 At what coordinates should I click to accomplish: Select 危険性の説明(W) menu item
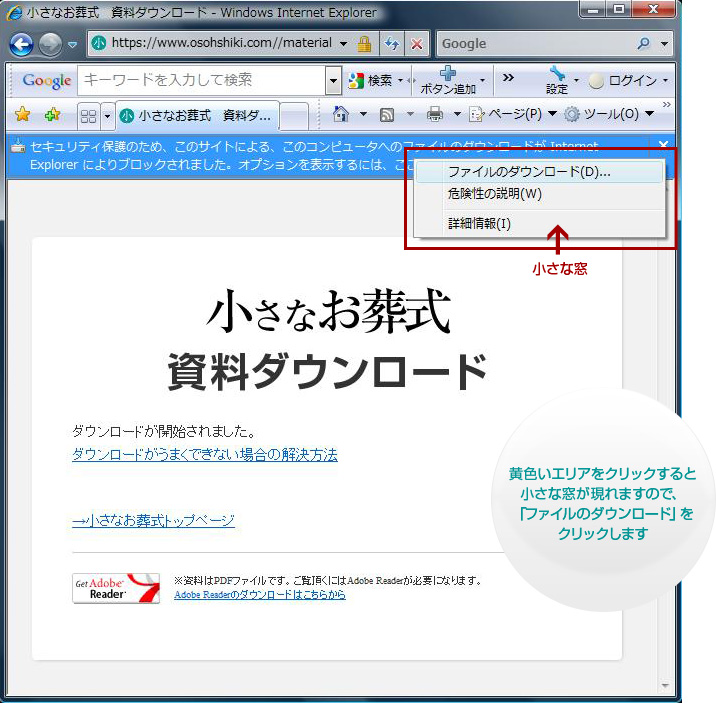pyautogui.click(x=539, y=194)
